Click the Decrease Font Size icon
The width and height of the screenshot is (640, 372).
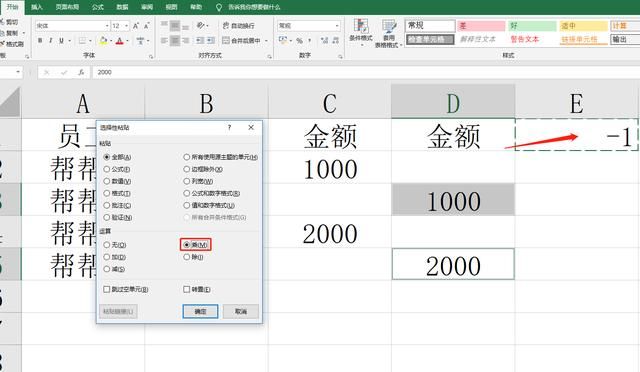(x=147, y=26)
